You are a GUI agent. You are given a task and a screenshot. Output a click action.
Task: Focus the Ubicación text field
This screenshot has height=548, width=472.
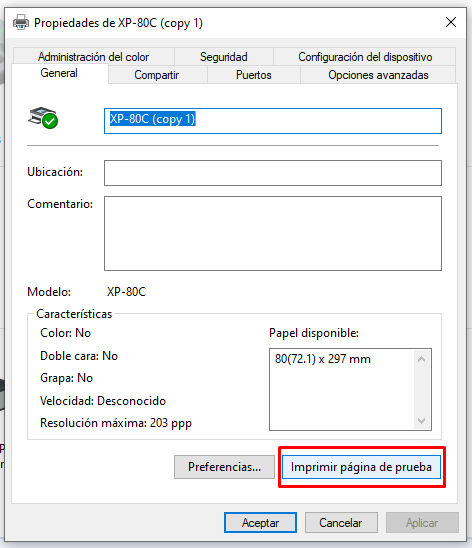tap(273, 173)
